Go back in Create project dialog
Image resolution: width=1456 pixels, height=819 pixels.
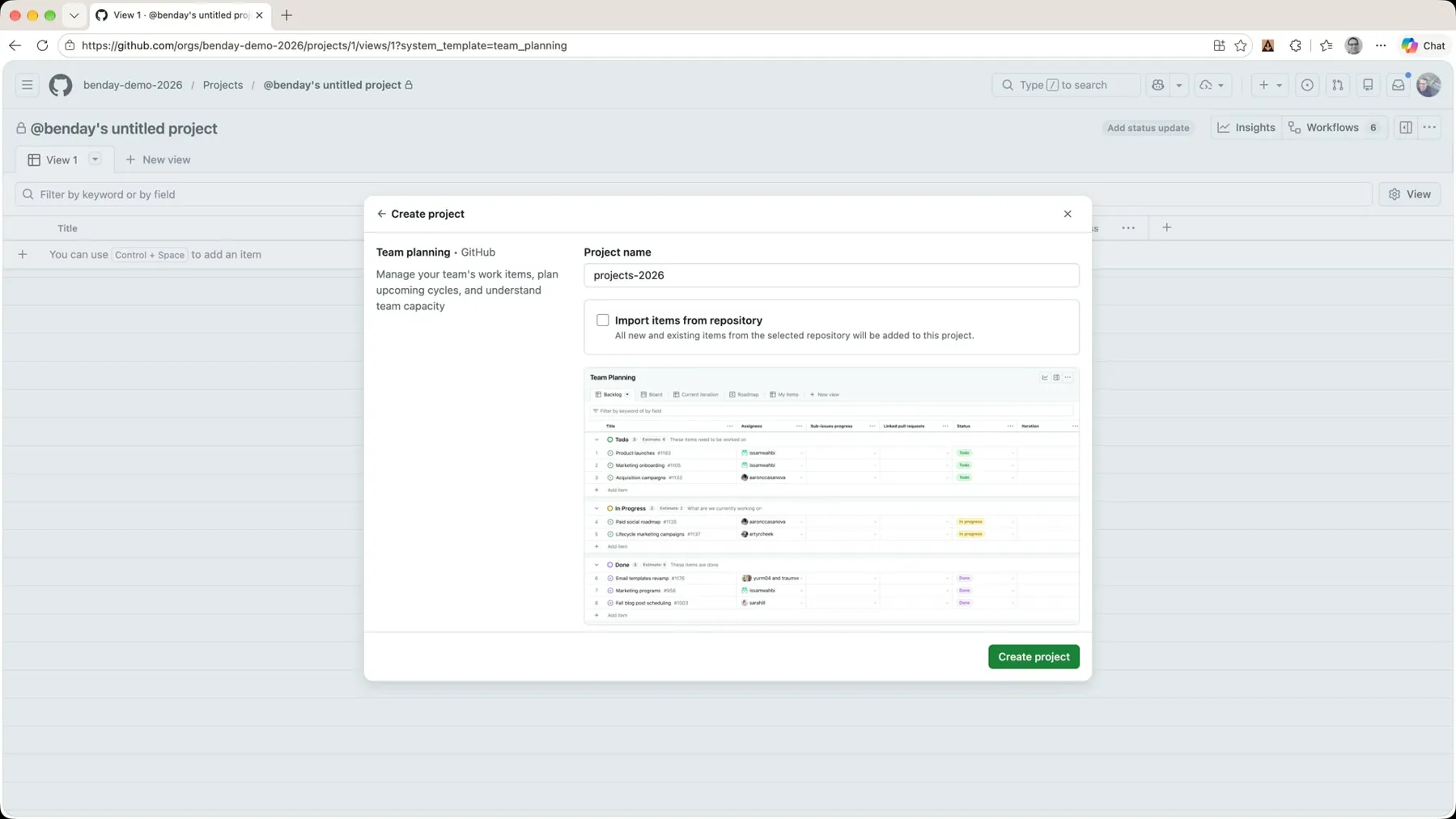[381, 214]
